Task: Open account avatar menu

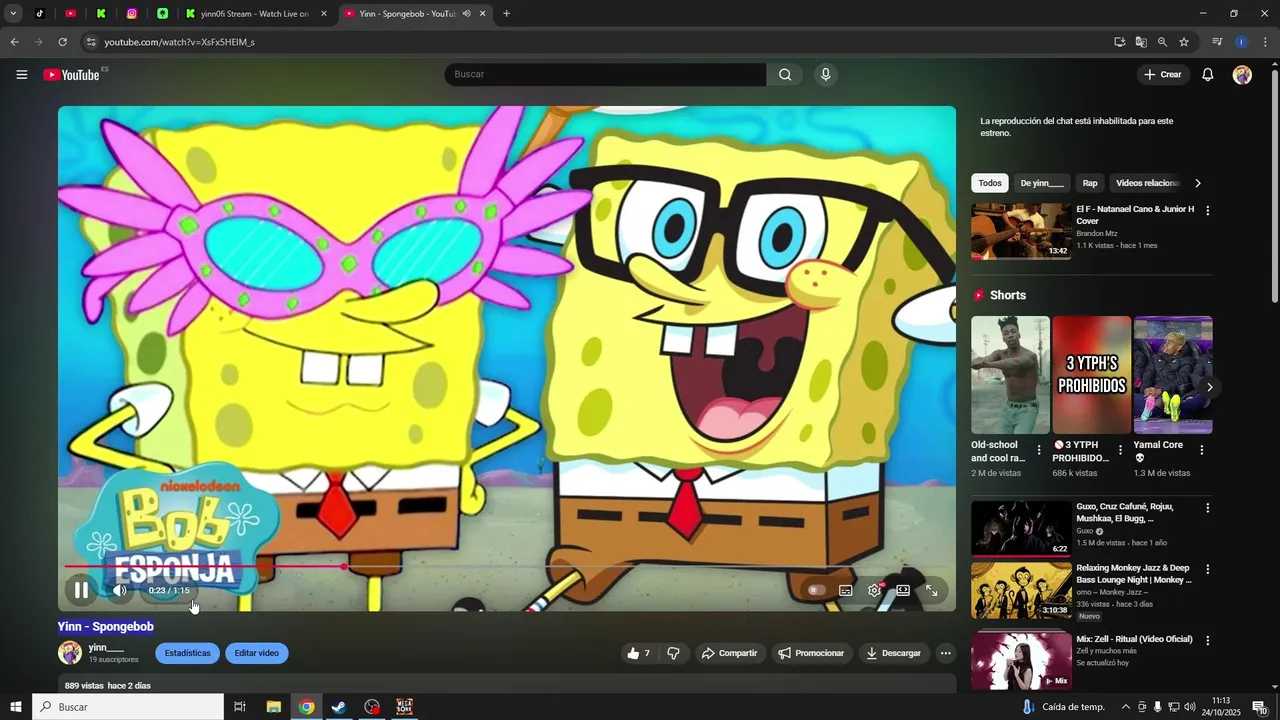Action: pos(1242,74)
